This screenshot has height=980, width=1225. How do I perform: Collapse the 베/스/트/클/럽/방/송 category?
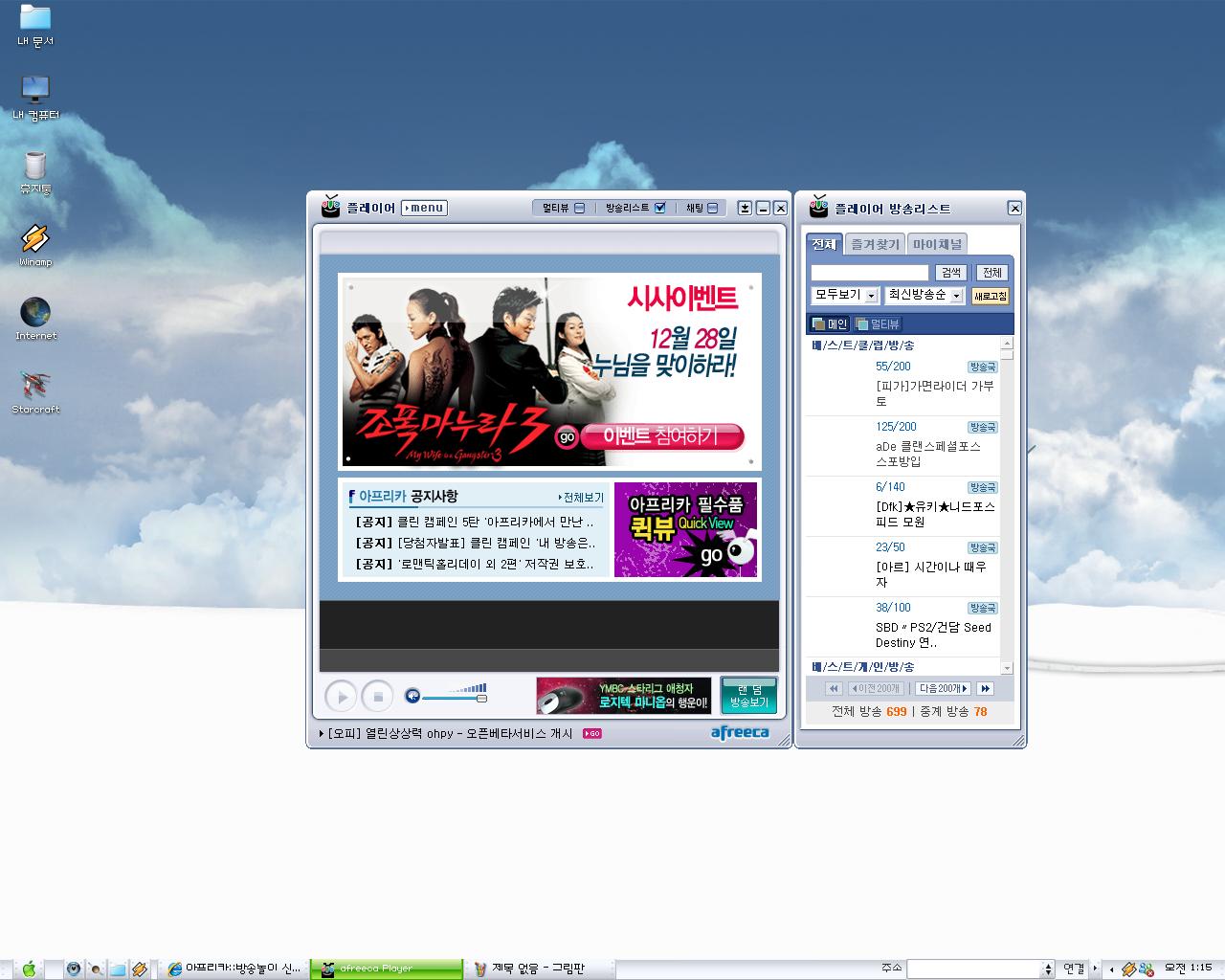[863, 345]
